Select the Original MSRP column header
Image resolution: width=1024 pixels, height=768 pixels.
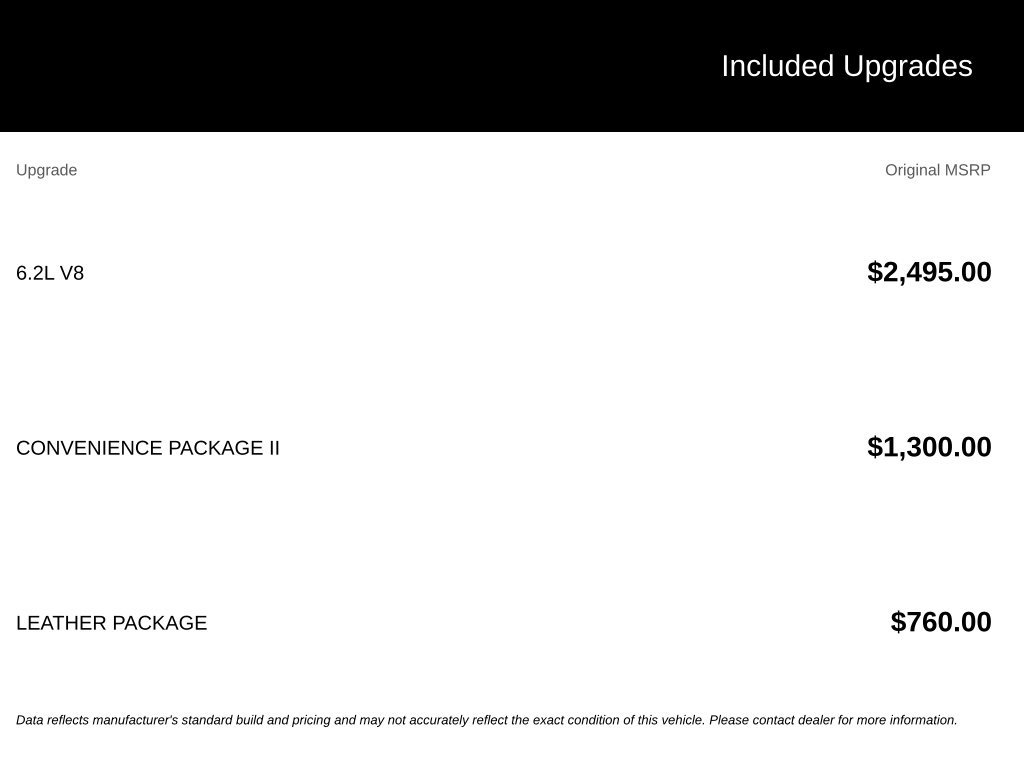[x=937, y=170]
